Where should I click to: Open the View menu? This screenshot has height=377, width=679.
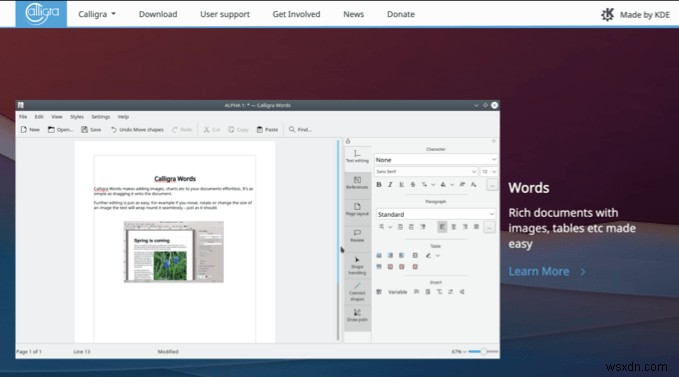pyautogui.click(x=57, y=117)
